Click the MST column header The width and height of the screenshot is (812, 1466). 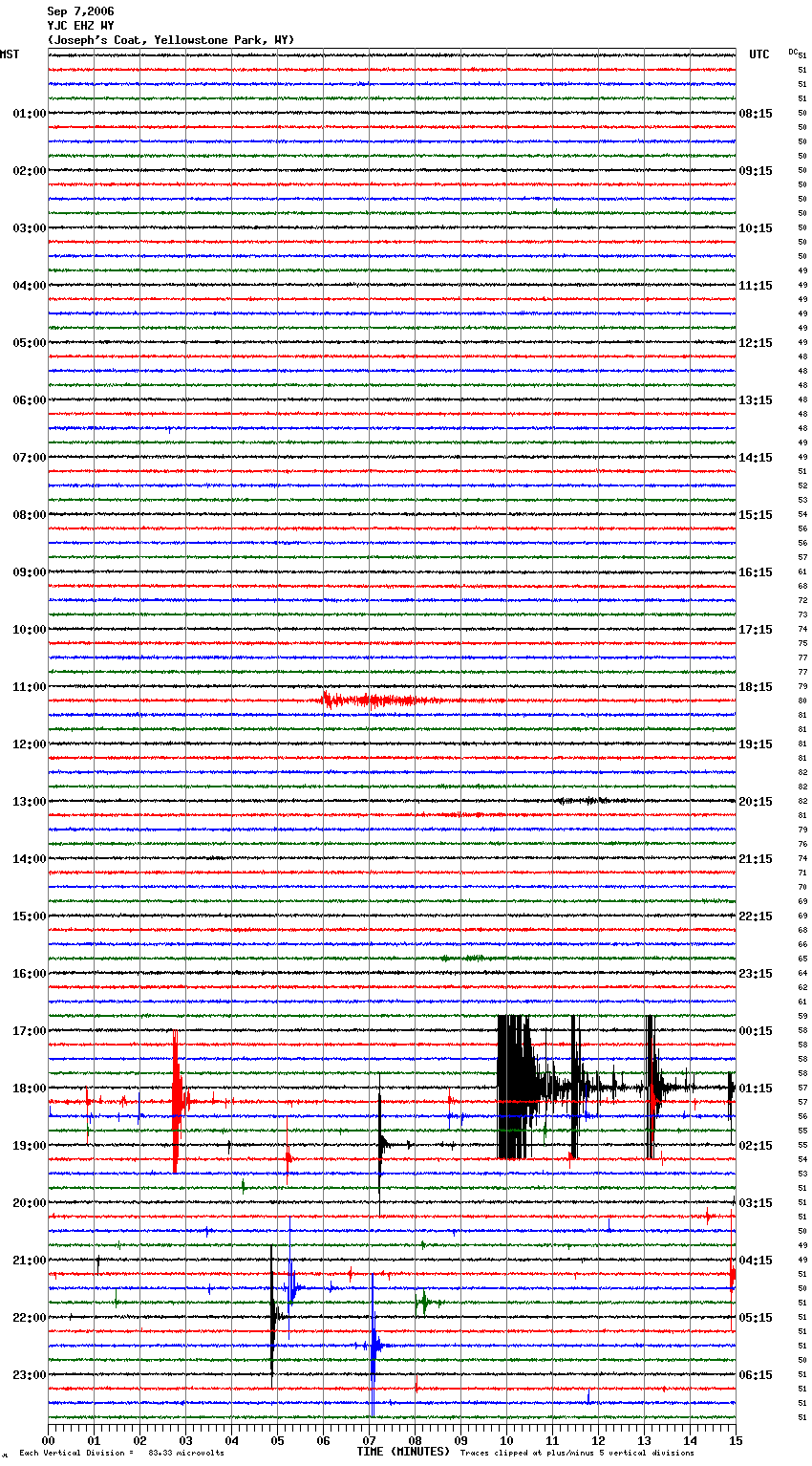pyautogui.click(x=10, y=54)
